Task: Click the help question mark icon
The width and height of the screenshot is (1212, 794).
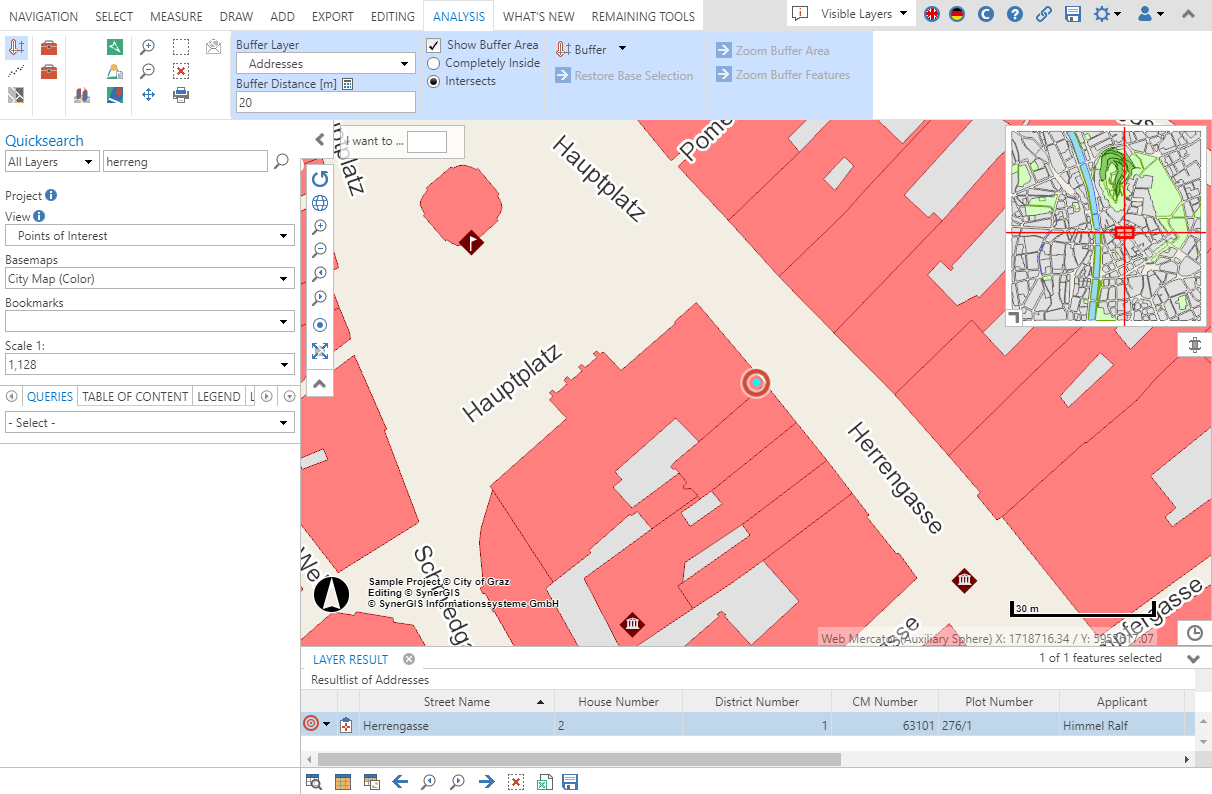Action: pyautogui.click(x=1015, y=14)
